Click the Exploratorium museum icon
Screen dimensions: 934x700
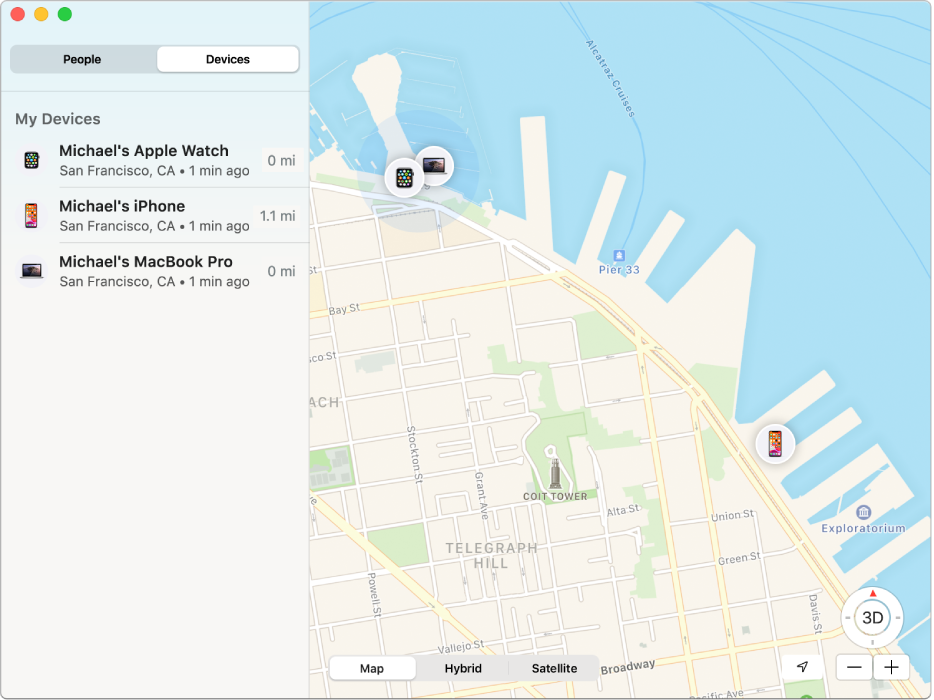849,512
